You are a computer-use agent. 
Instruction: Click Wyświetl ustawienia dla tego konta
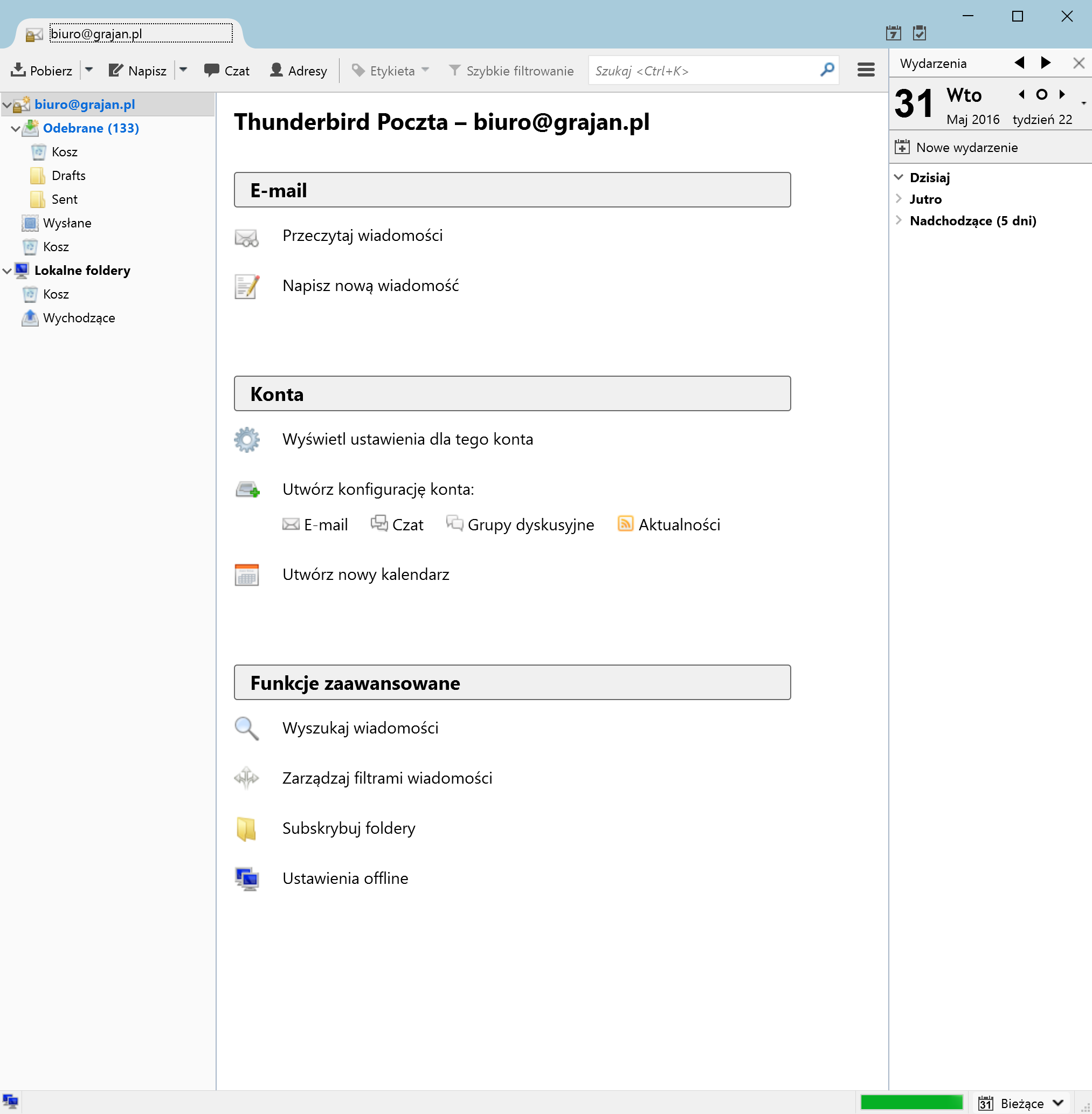[408, 439]
